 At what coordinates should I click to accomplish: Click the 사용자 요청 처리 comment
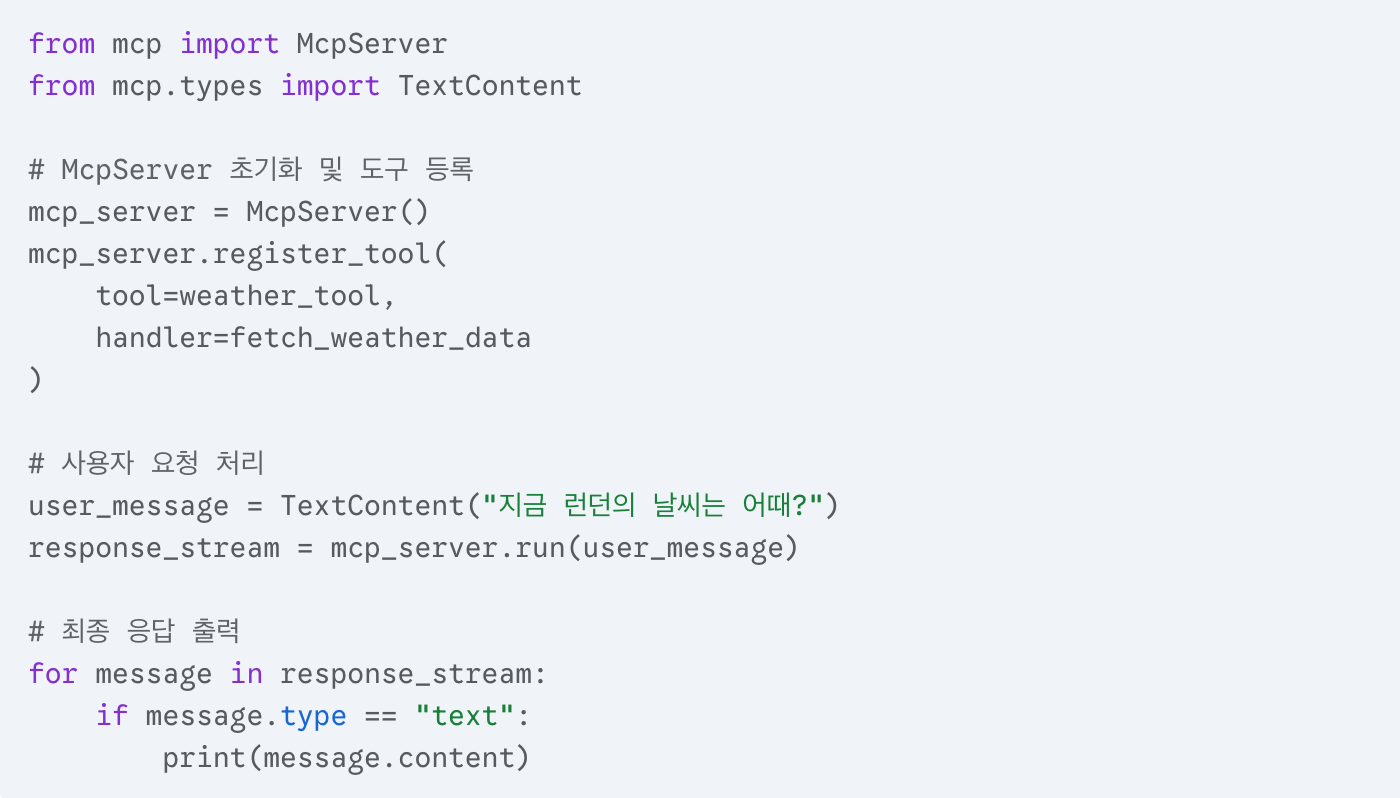coord(146,464)
